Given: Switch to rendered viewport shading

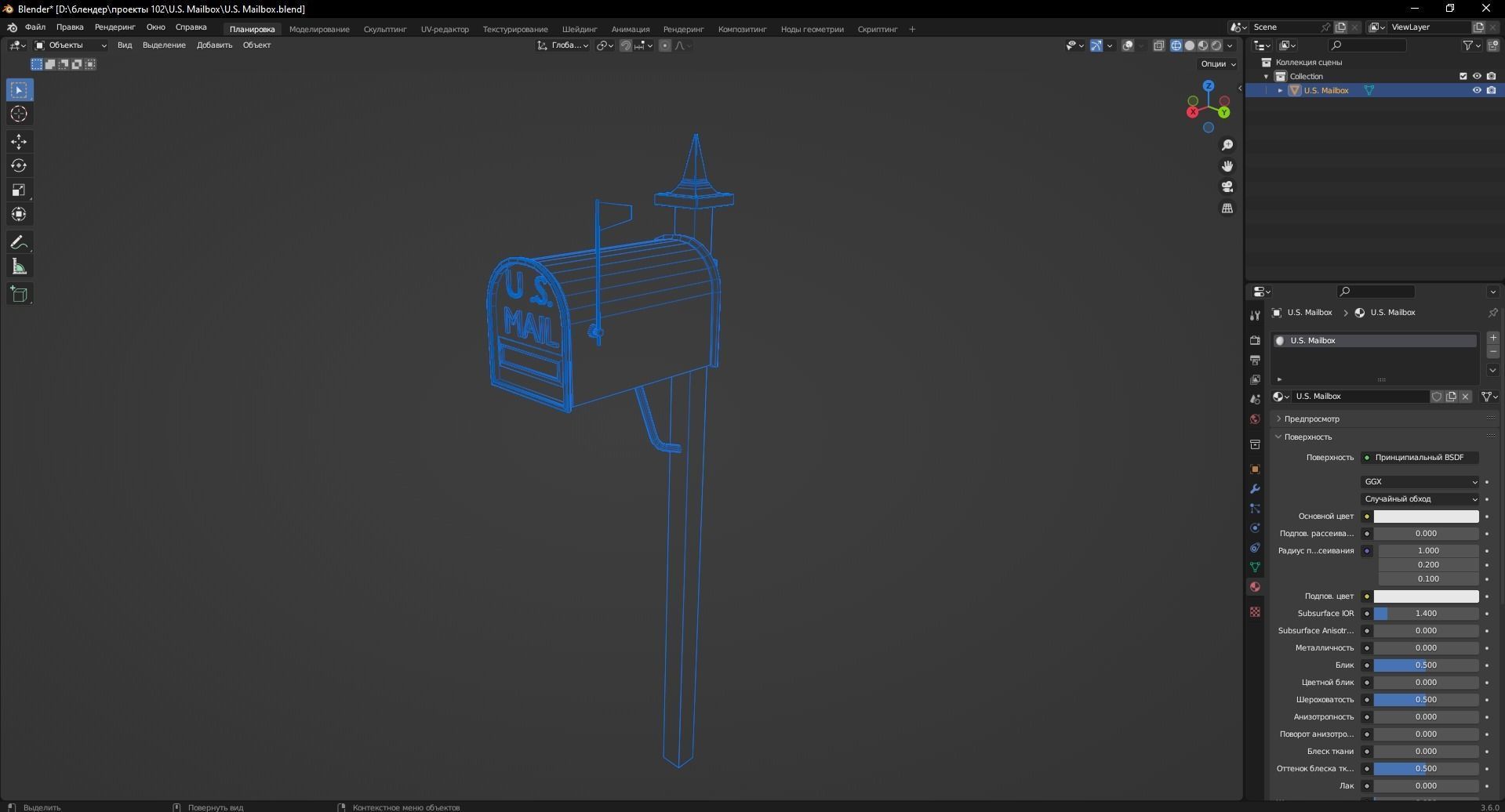Looking at the screenshot, I should pos(1216,45).
